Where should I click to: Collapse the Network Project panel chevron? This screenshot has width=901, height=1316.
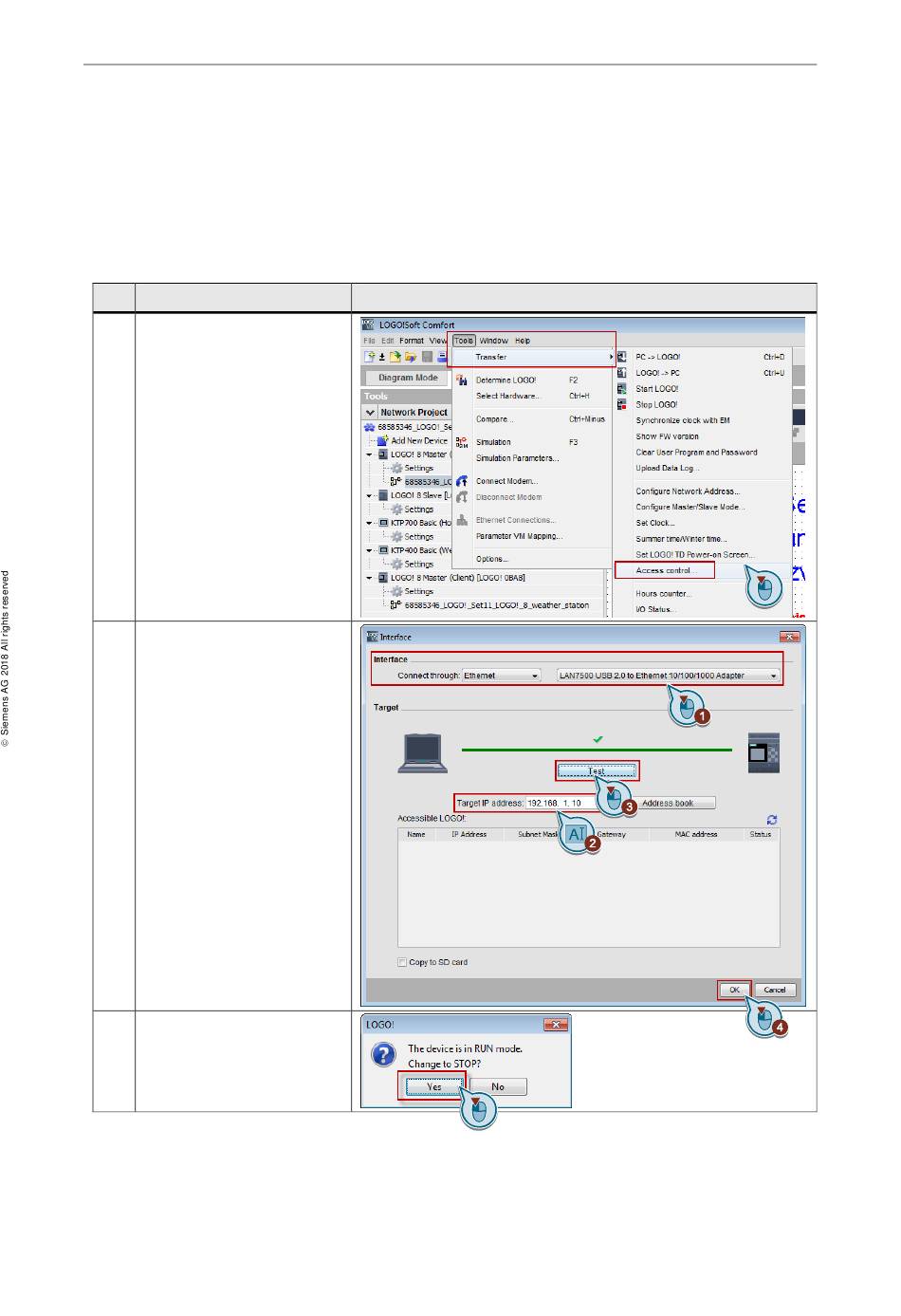pyautogui.click(x=370, y=413)
